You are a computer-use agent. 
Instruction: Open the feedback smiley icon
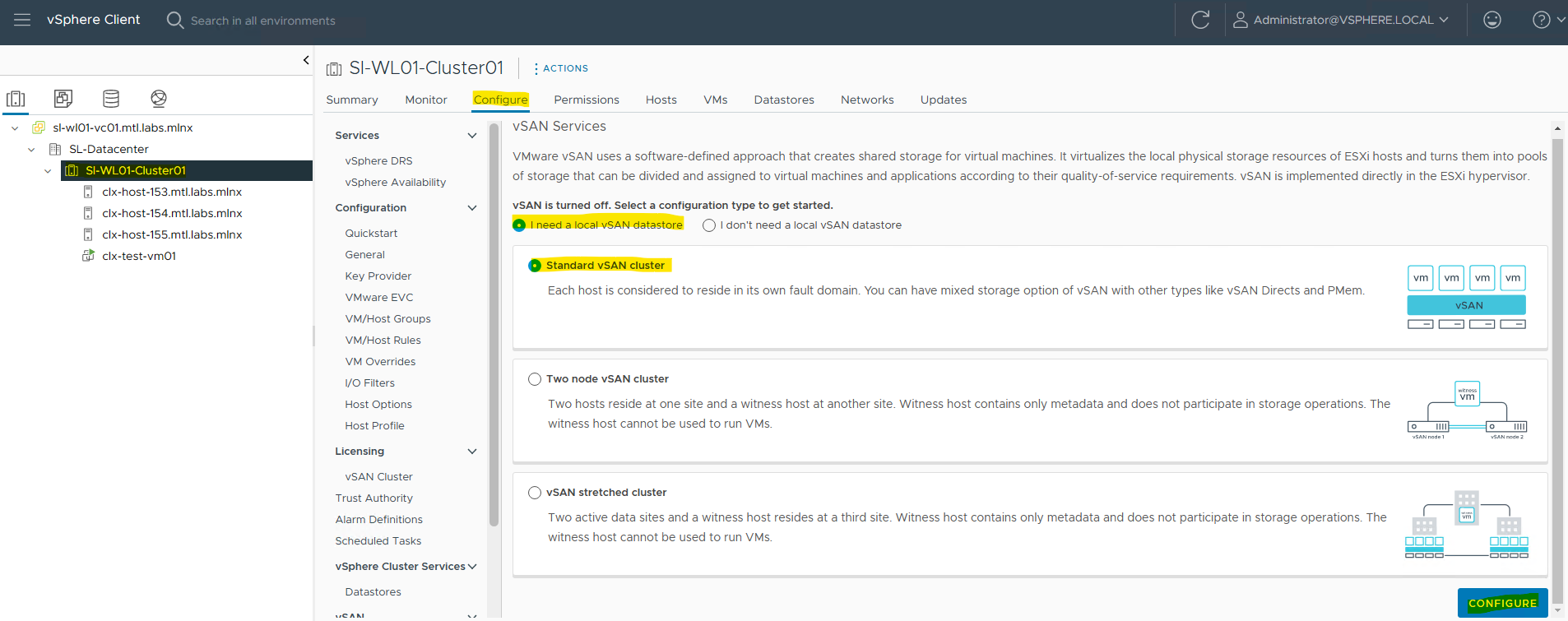pyautogui.click(x=1492, y=20)
